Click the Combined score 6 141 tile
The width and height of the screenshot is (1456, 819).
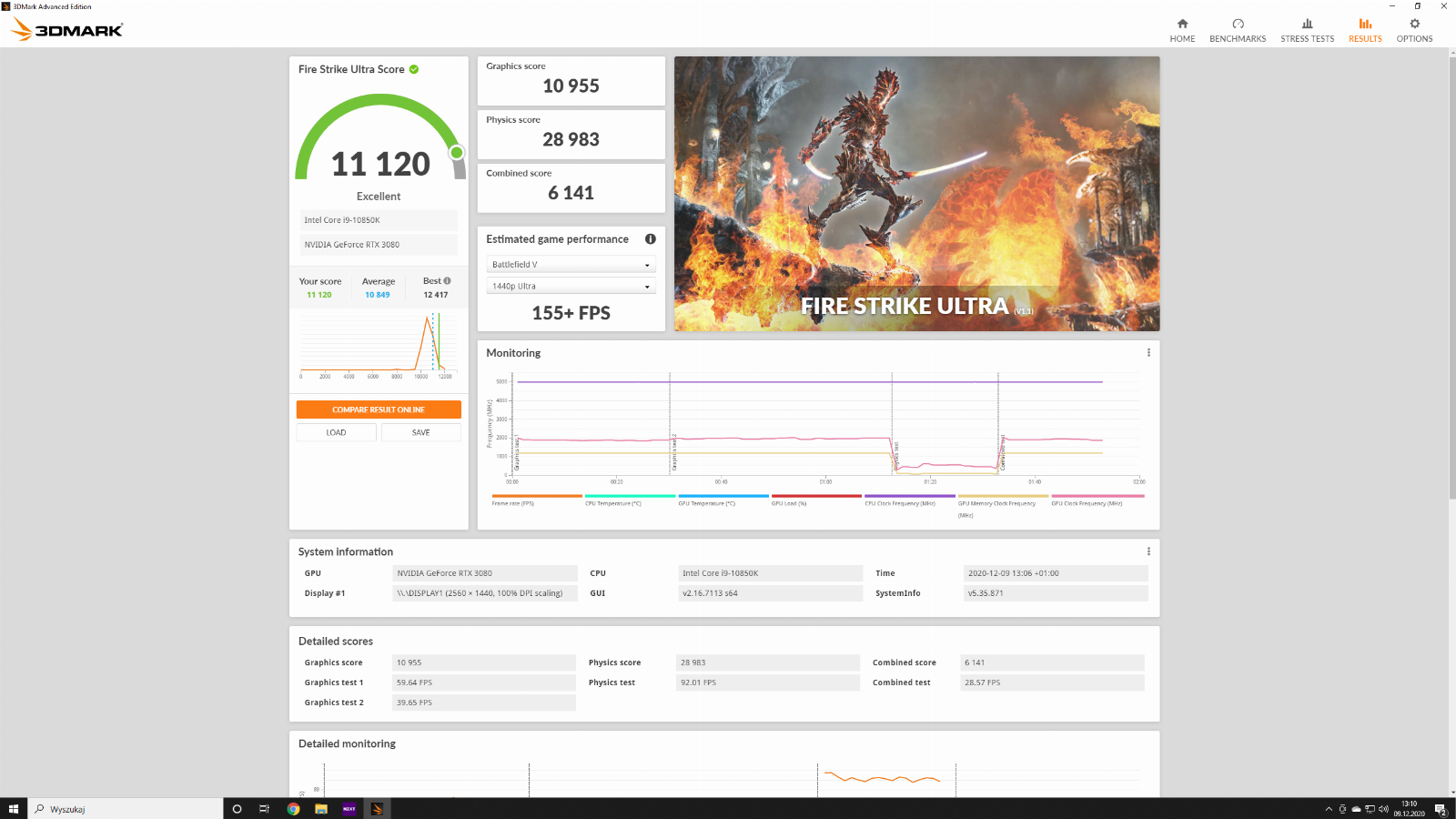point(571,187)
